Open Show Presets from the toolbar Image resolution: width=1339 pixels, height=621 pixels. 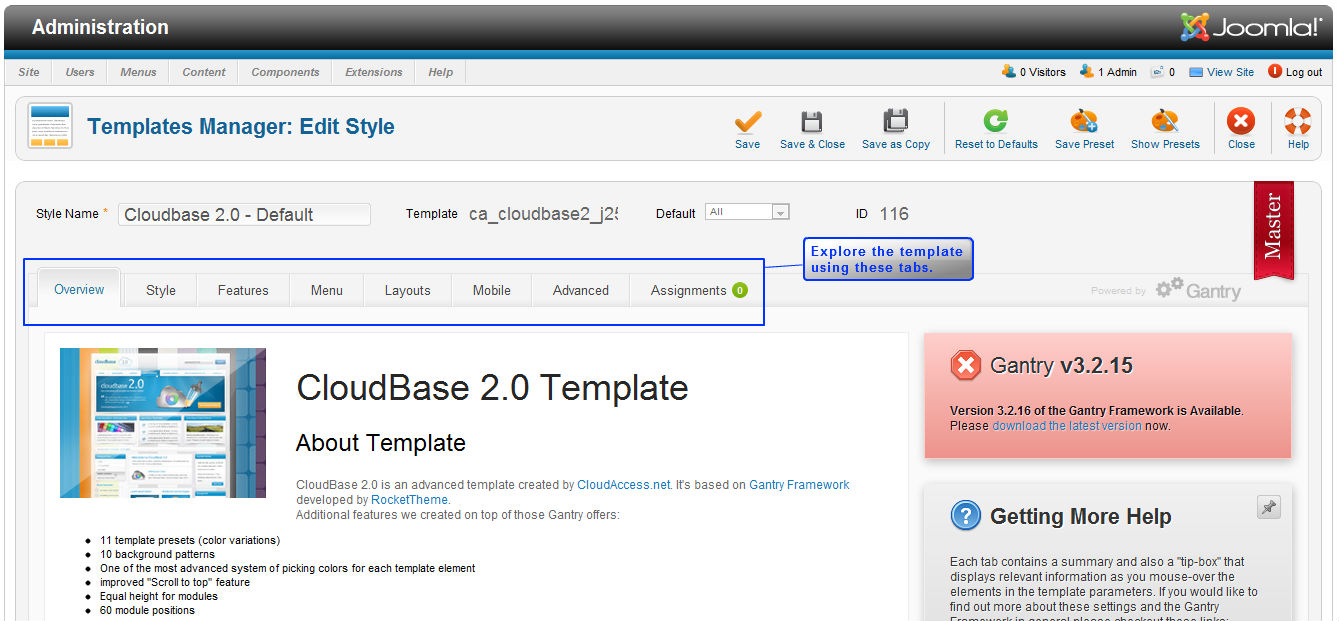(1165, 129)
